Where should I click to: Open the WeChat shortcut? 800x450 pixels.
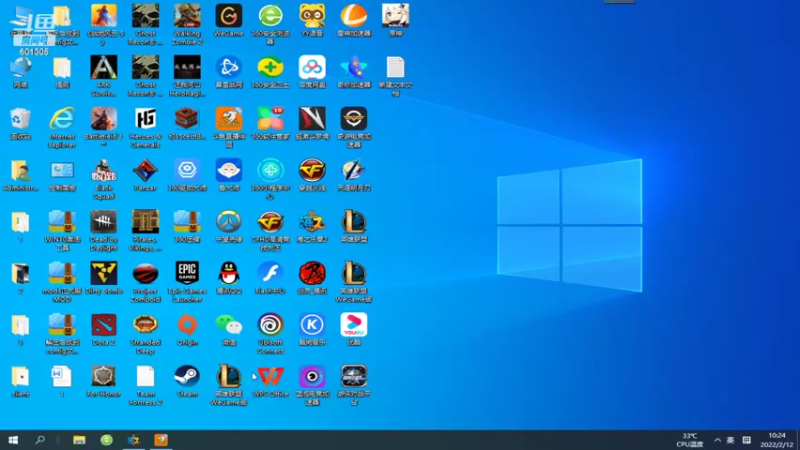[x=229, y=330]
